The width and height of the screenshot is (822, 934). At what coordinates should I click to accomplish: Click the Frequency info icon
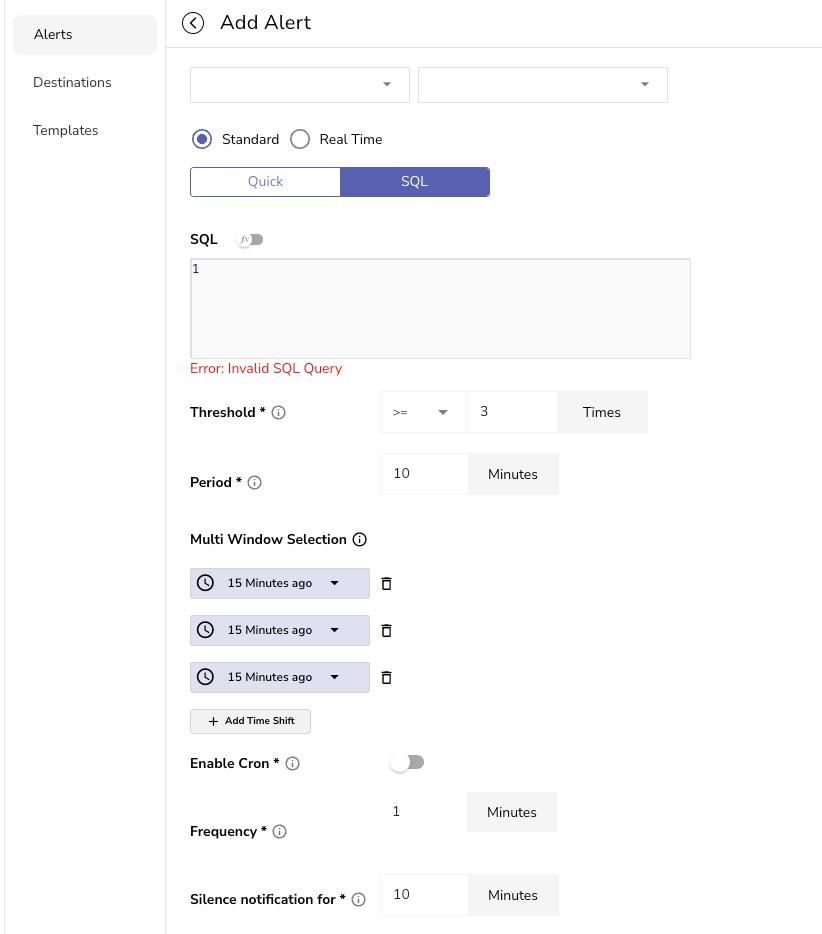click(x=280, y=831)
